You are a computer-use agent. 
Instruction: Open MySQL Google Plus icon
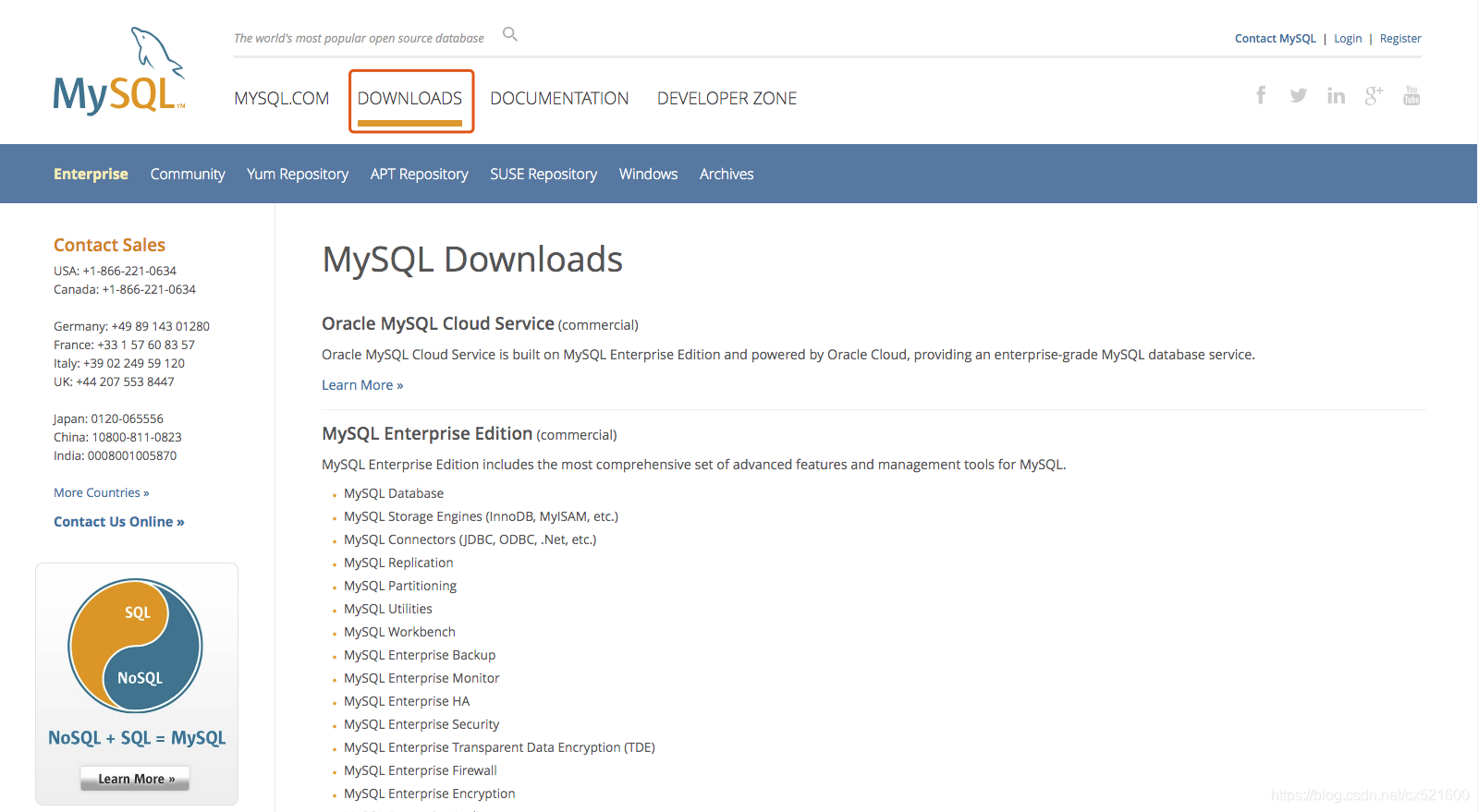click(1374, 95)
